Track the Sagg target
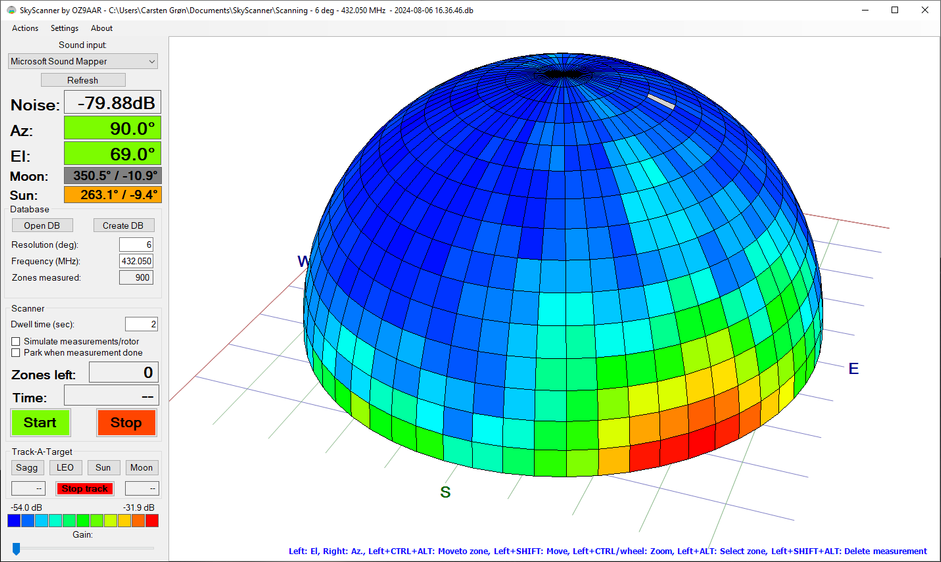Image resolution: width=941 pixels, height=562 pixels. pos(27,468)
